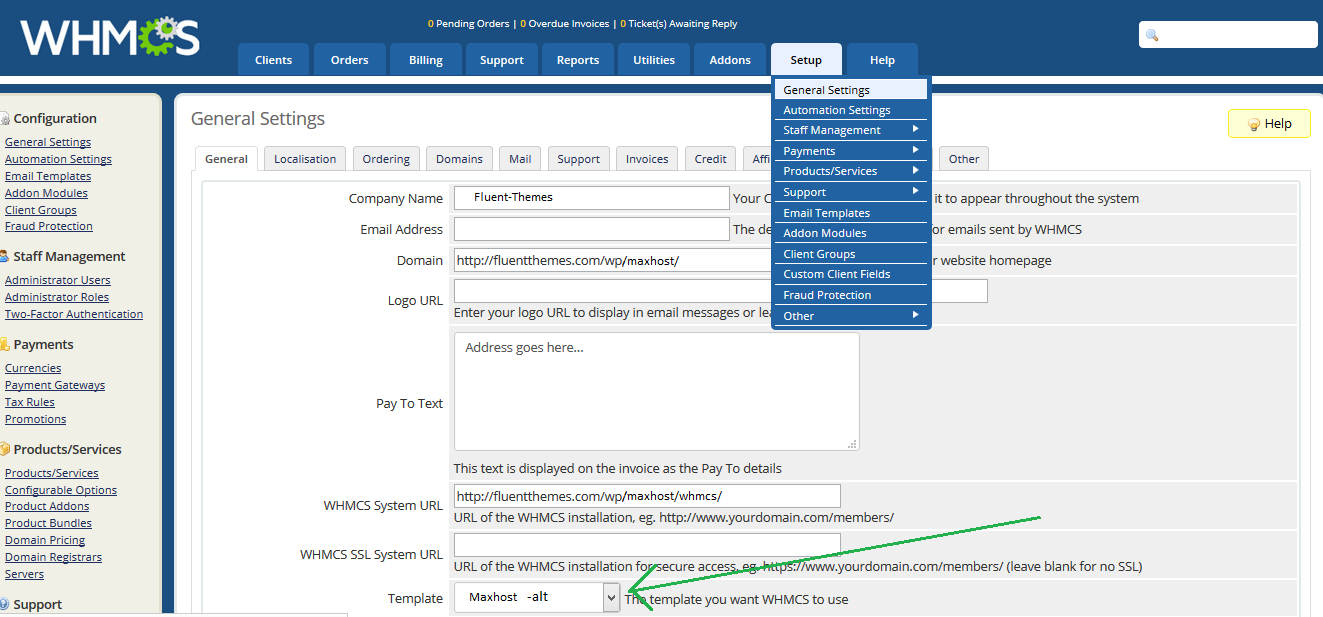Viewport: 1323px width, 617px height.
Task: Open the Orders top menu
Action: tap(349, 60)
